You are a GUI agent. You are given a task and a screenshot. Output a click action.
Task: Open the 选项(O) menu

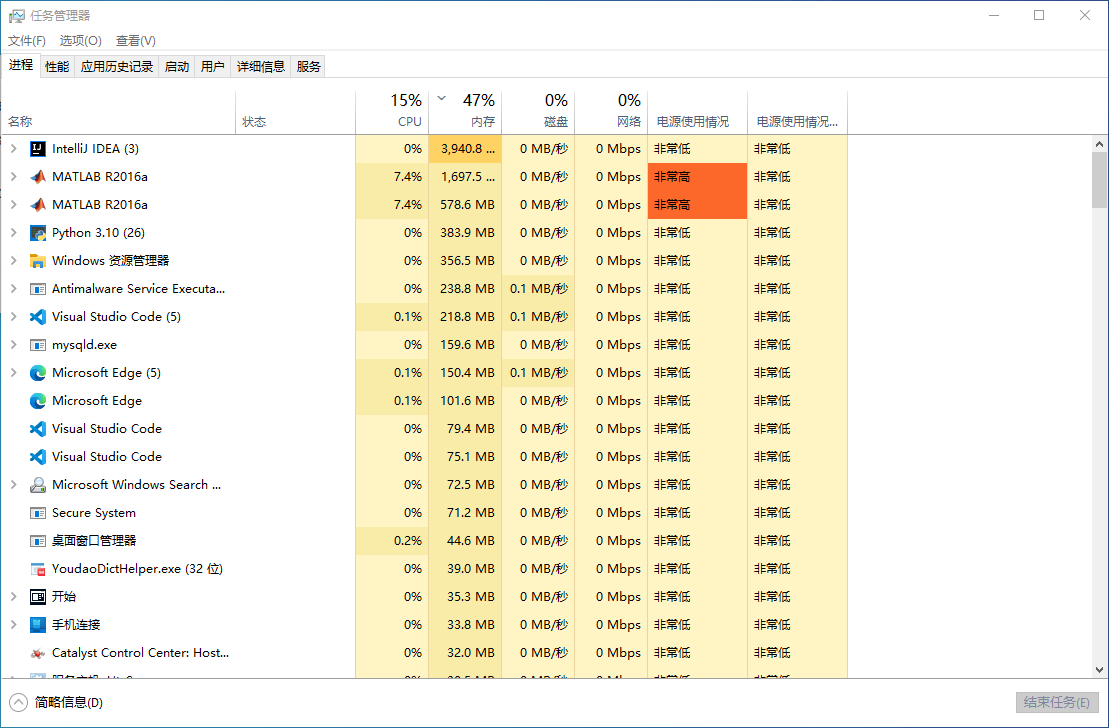81,41
